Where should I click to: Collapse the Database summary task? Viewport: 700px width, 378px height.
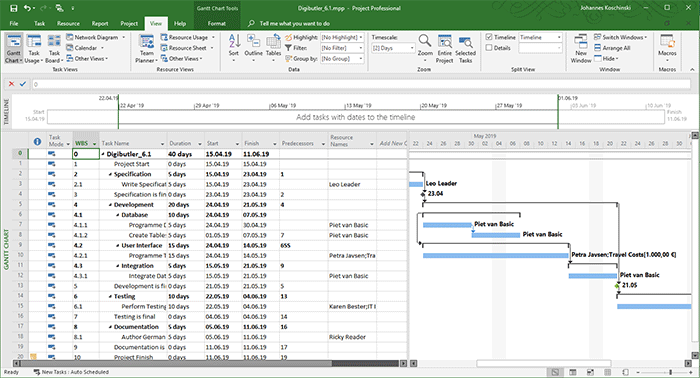(118, 215)
